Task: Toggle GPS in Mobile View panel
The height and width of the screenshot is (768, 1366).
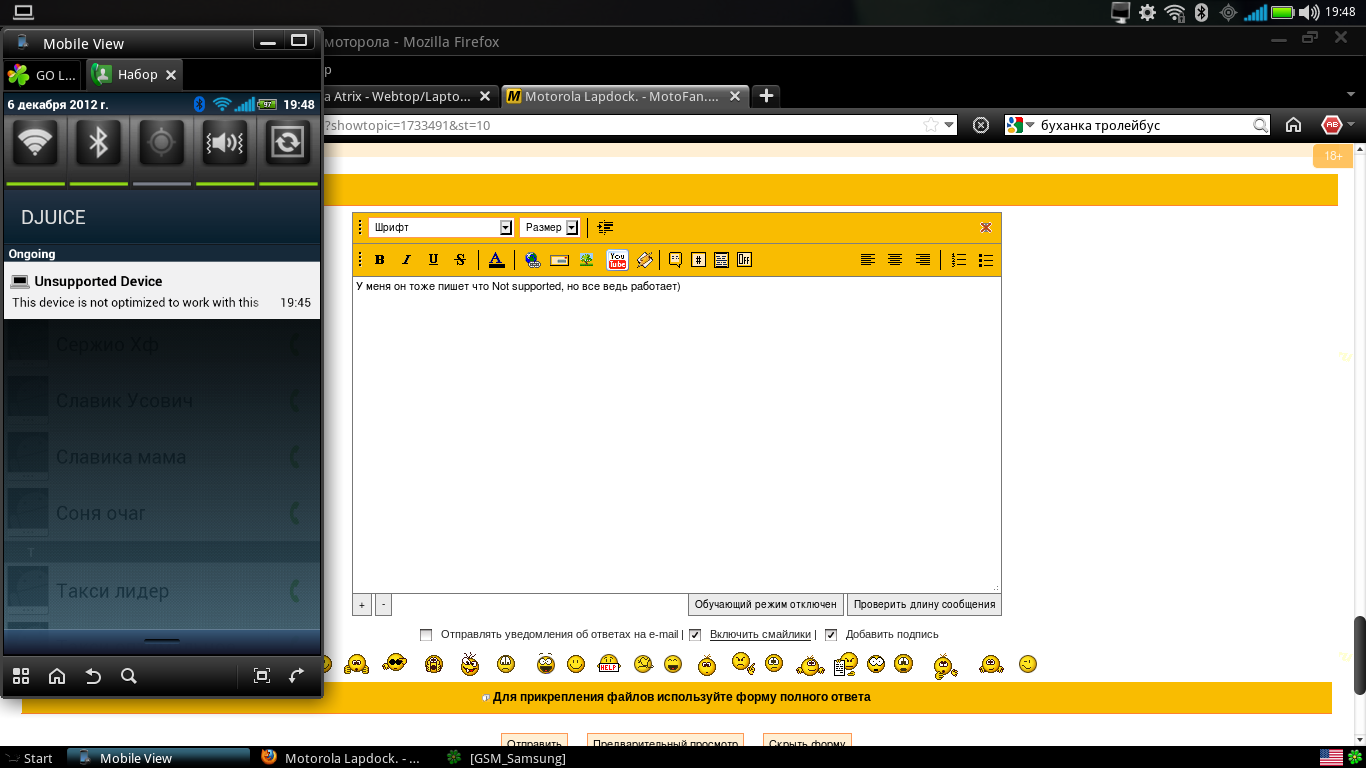Action: [x=161, y=144]
